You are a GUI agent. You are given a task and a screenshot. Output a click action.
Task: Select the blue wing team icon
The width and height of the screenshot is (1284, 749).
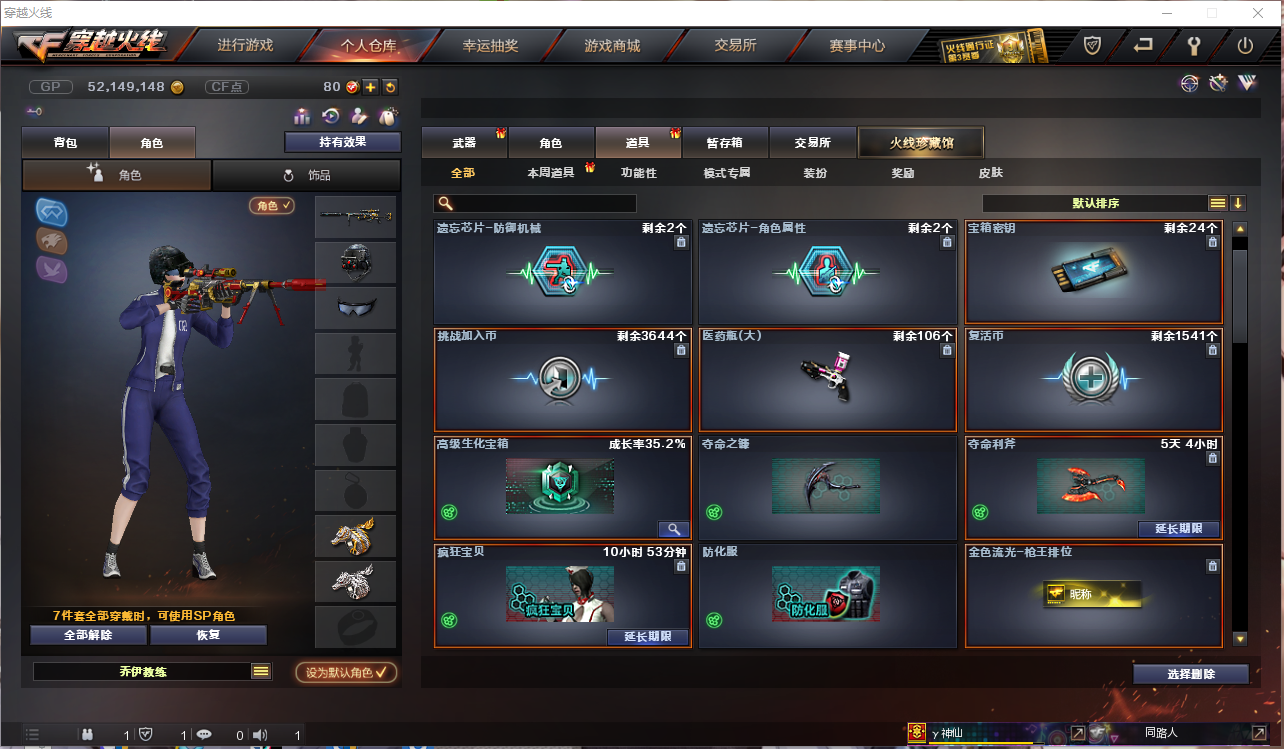coord(52,211)
